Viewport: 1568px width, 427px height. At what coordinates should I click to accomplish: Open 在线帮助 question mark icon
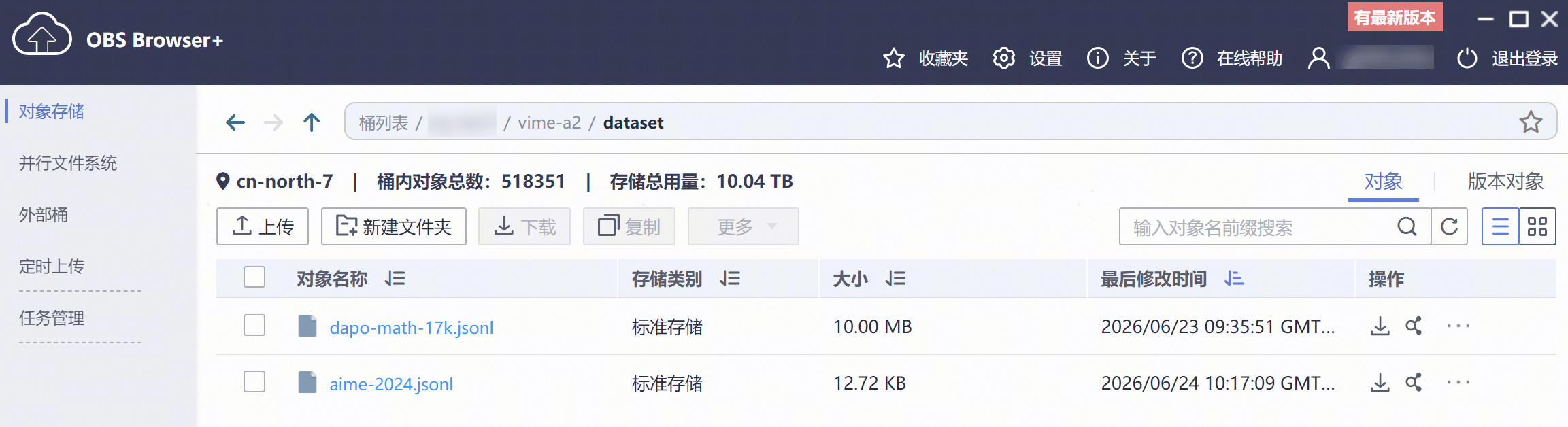(x=1192, y=58)
